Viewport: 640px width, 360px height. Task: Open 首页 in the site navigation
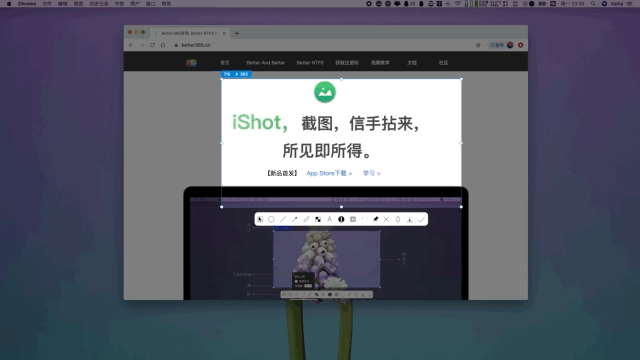(225, 63)
